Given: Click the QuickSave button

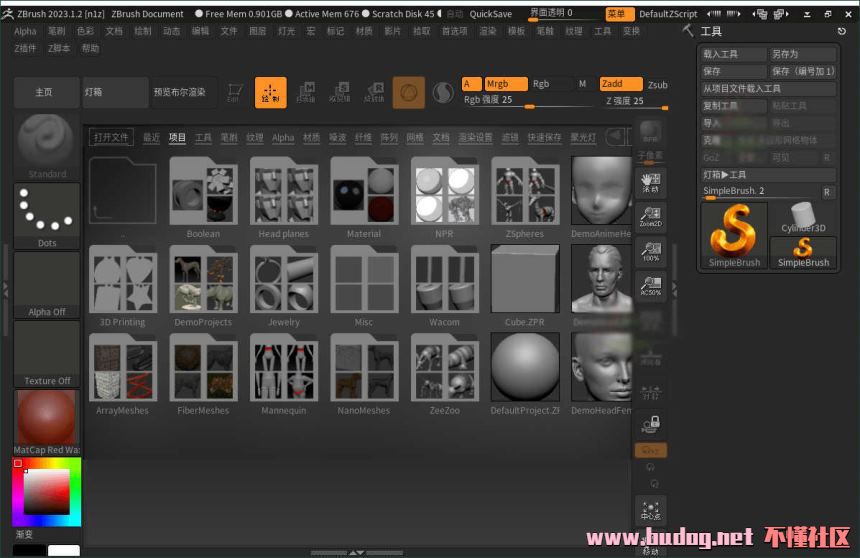Looking at the screenshot, I should [491, 14].
